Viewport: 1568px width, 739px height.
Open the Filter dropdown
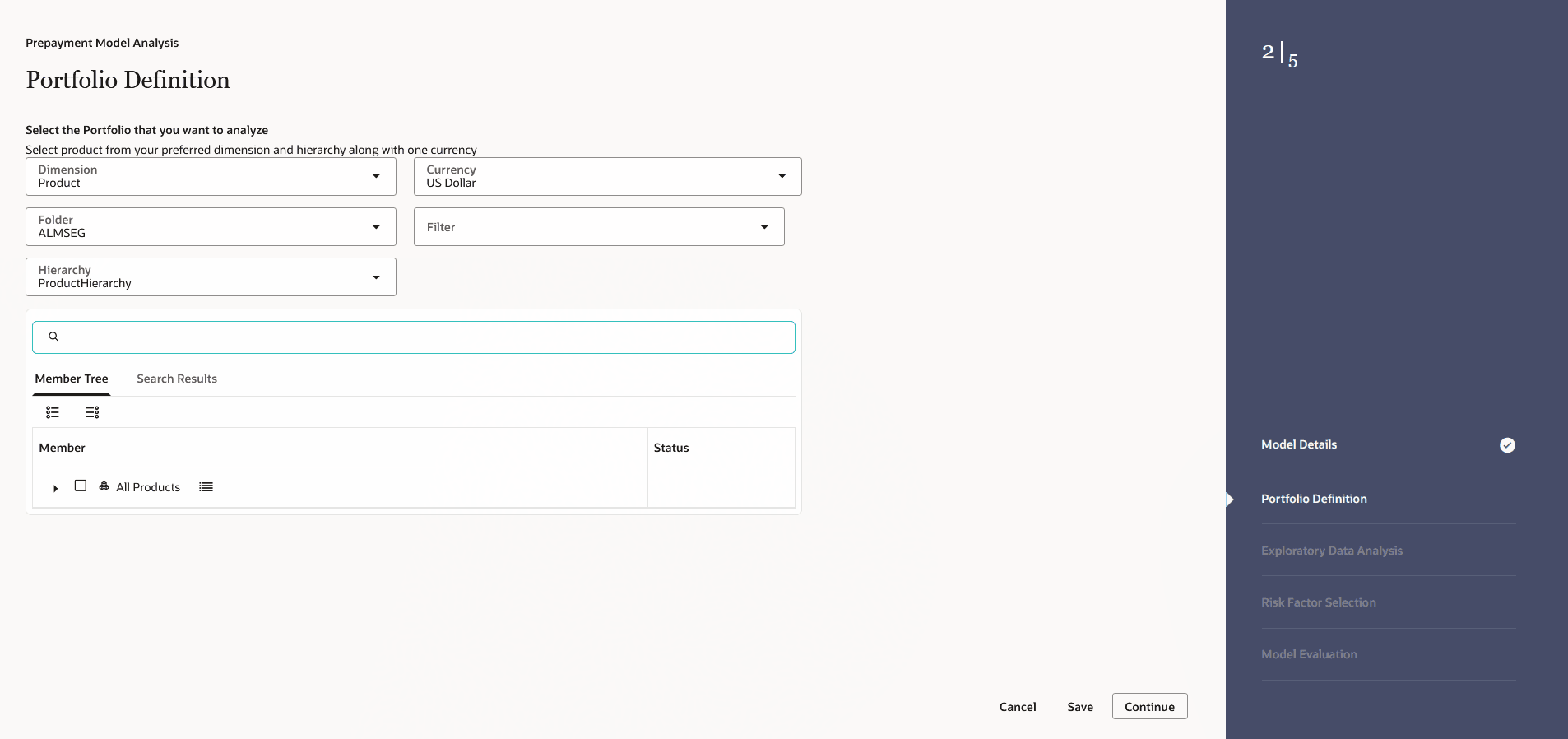[x=599, y=226]
